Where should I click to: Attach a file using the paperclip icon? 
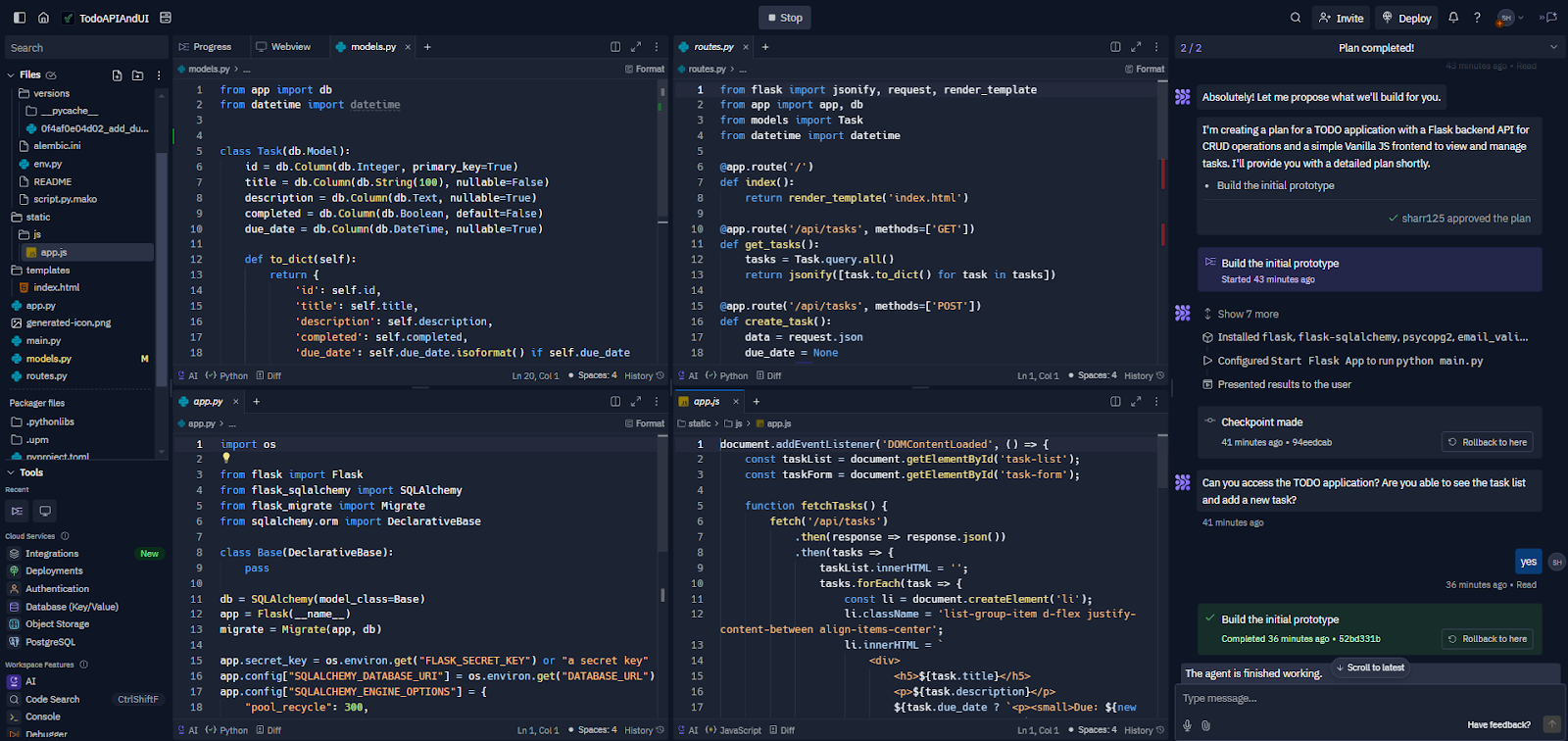pyautogui.click(x=1205, y=725)
